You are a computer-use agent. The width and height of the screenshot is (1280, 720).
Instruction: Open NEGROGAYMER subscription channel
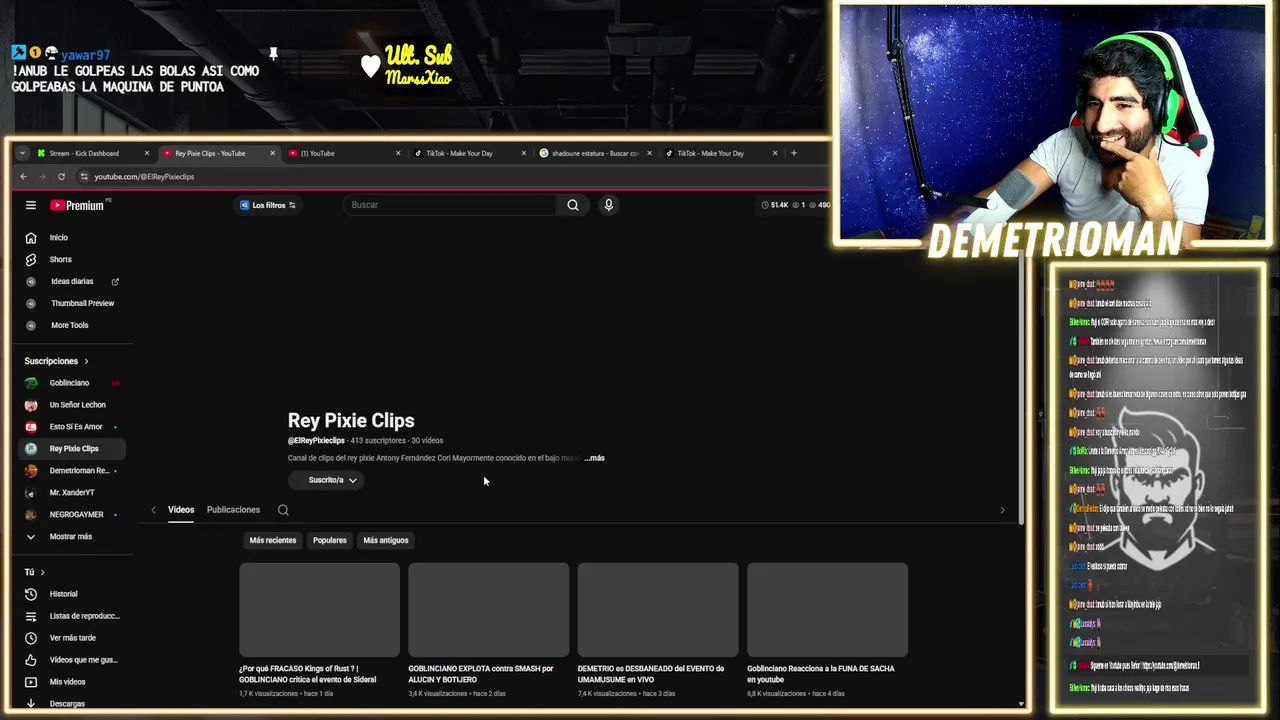point(72,515)
